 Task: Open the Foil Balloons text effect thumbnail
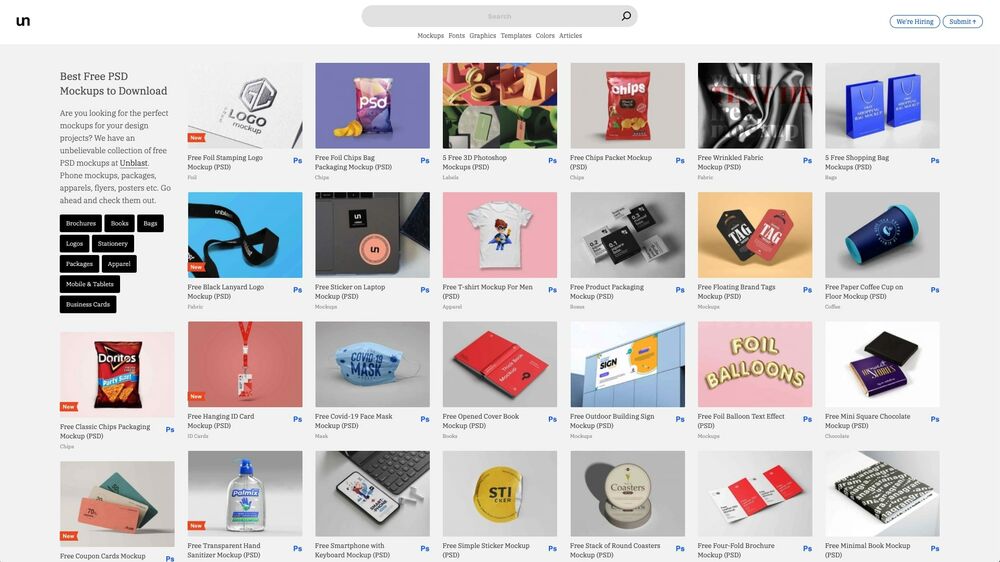pos(755,364)
